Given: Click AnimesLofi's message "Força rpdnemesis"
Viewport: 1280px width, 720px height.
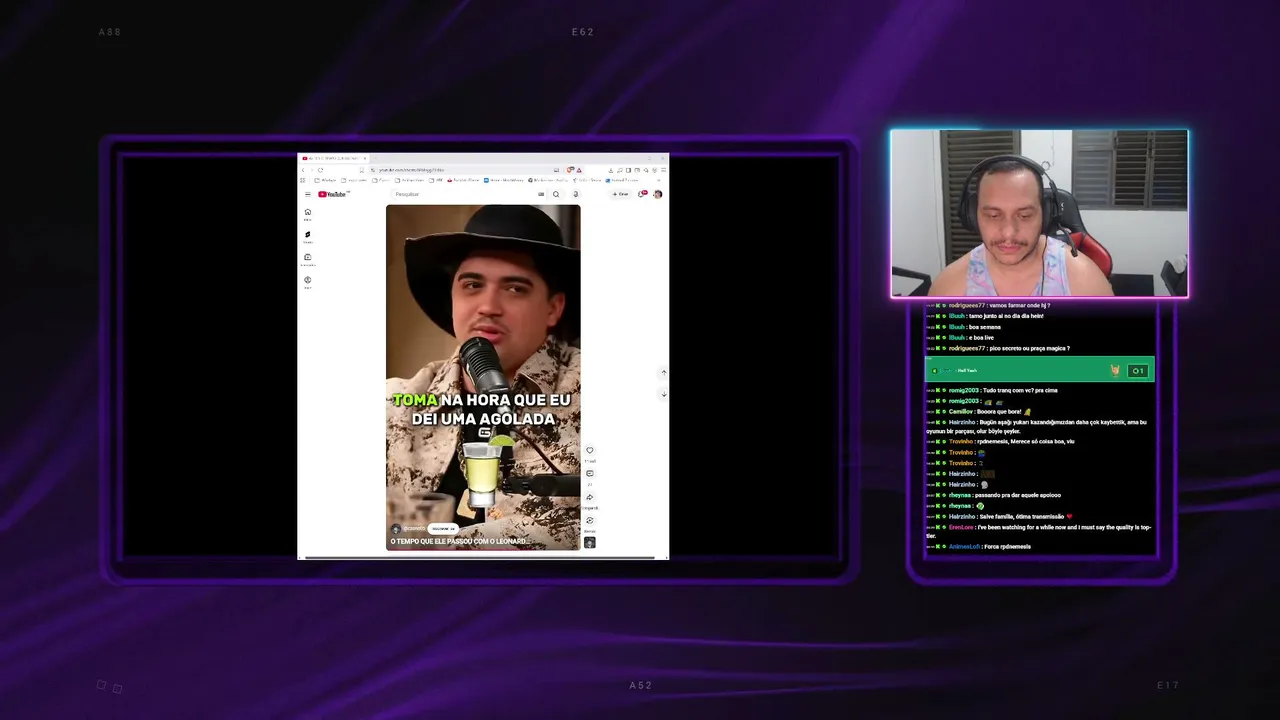Looking at the screenshot, I should point(1007,546).
